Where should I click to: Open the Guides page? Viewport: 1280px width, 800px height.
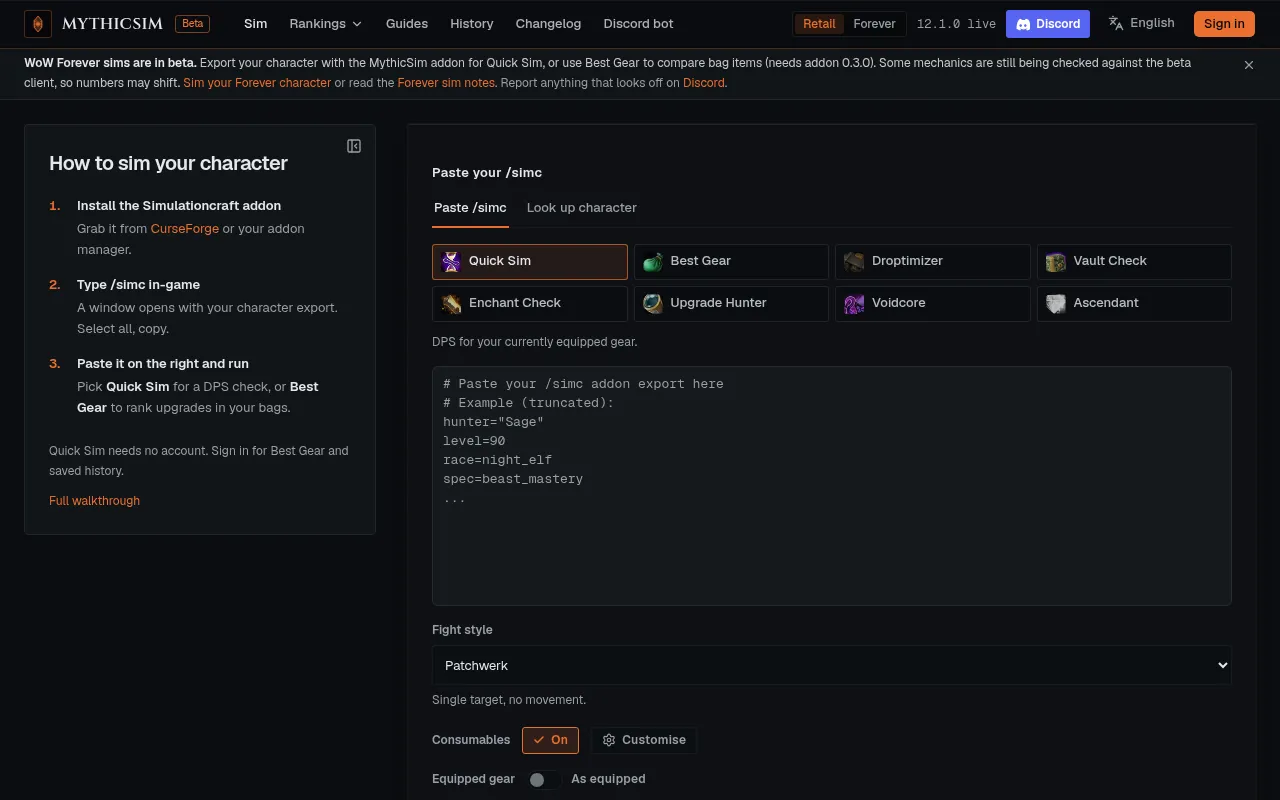click(407, 24)
